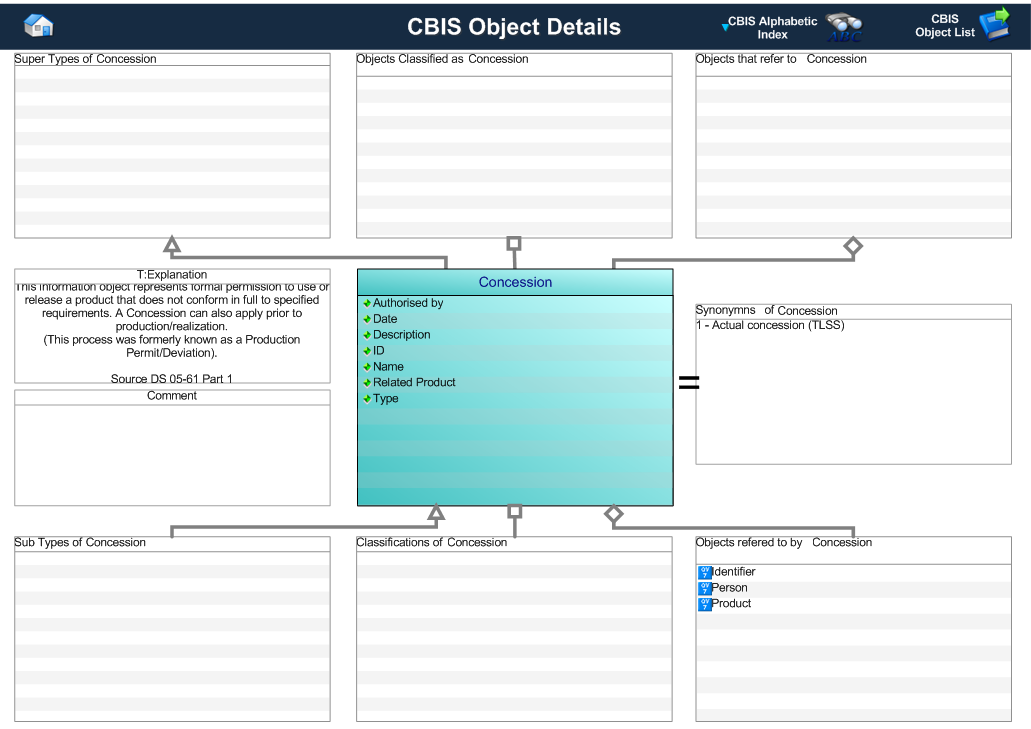Screen dimensions: 1031x729
Task: Click the icon beside Identifier object
Action: click(704, 572)
